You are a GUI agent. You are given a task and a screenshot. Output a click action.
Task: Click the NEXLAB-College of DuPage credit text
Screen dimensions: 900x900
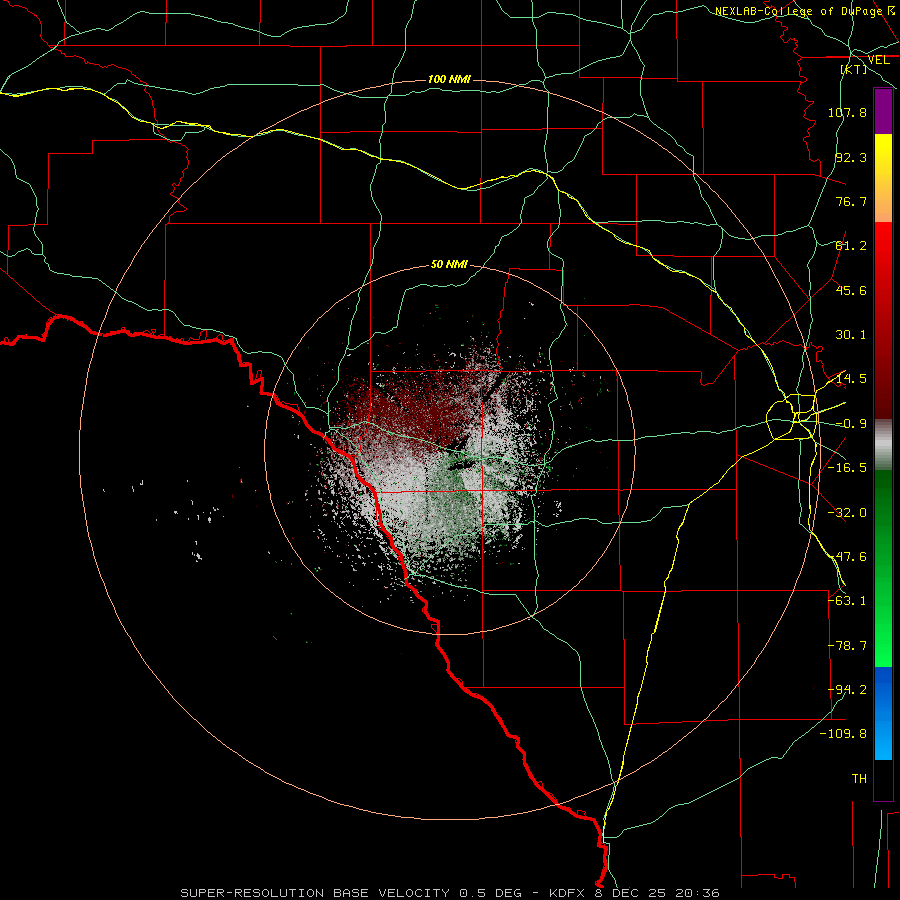tap(798, 11)
